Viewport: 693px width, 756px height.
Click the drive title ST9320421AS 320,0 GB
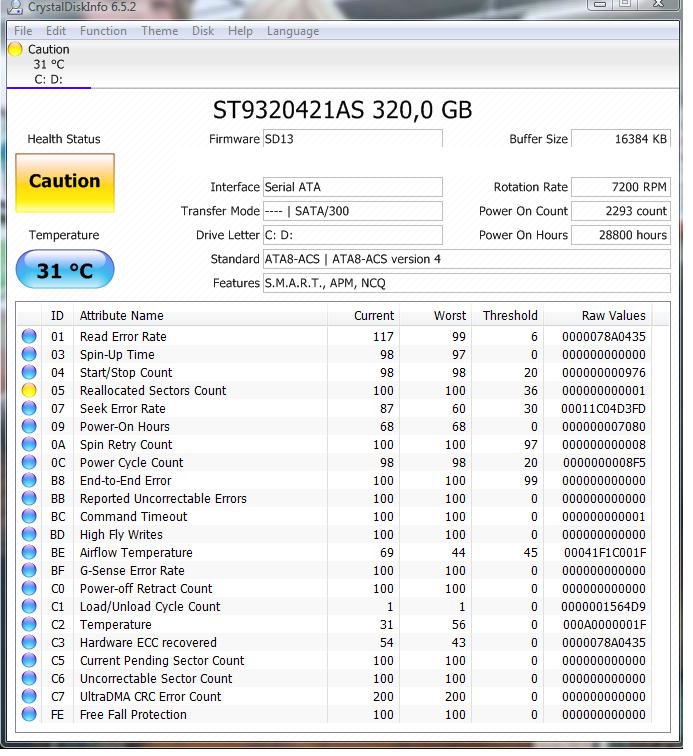[342, 110]
